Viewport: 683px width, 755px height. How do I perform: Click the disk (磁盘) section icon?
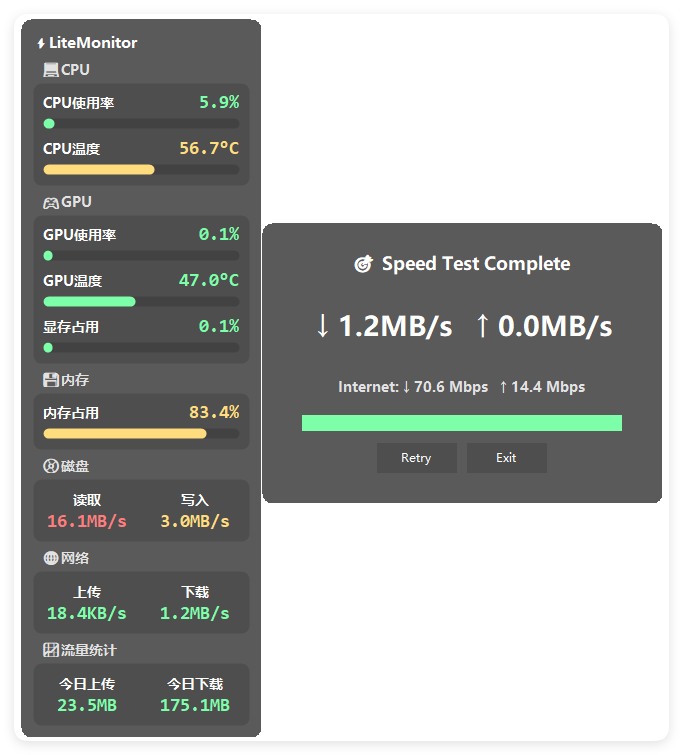click(x=51, y=466)
